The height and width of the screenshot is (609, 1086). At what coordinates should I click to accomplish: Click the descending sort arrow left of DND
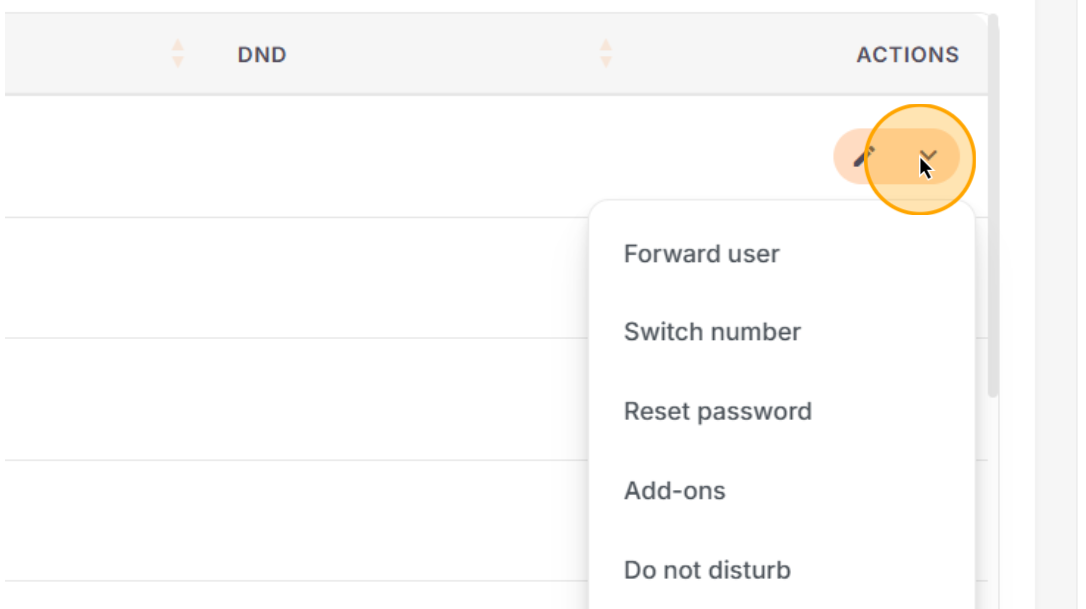point(177,62)
